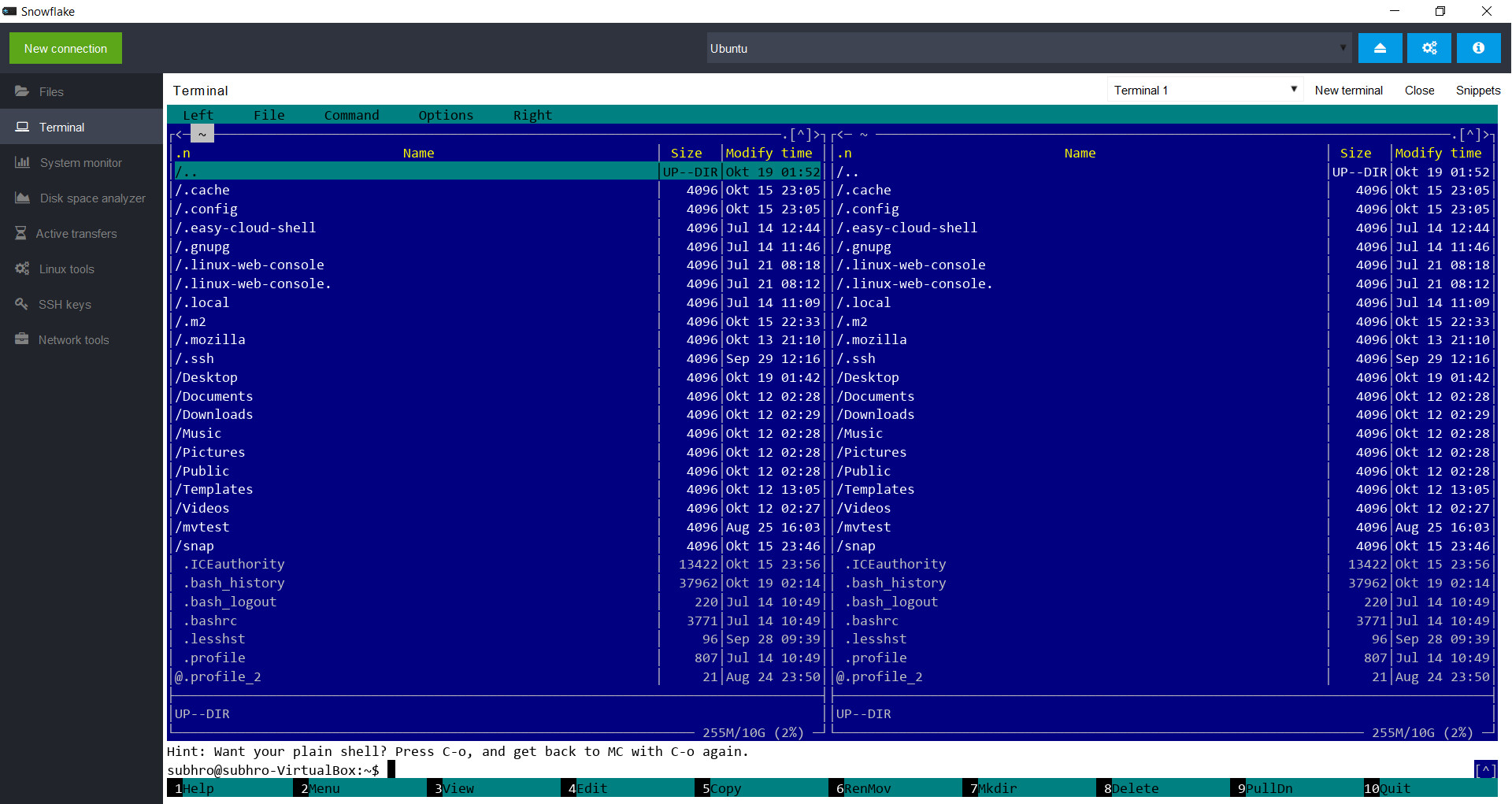Open Disk space analyzer in sidebar
Image resolution: width=1512 pixels, height=804 pixels.
point(81,198)
